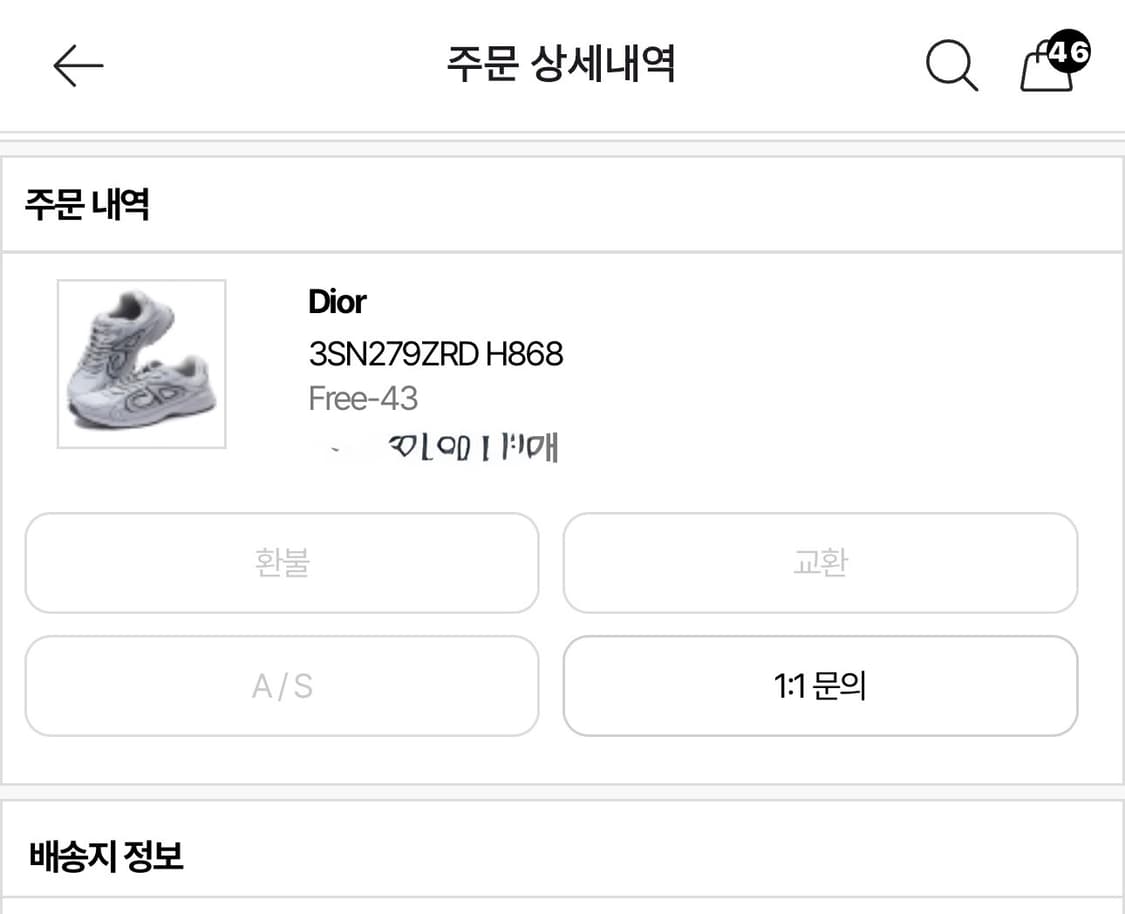This screenshot has width=1125, height=914.
Task: Click the cart badge showing 46
Action: (1068, 52)
